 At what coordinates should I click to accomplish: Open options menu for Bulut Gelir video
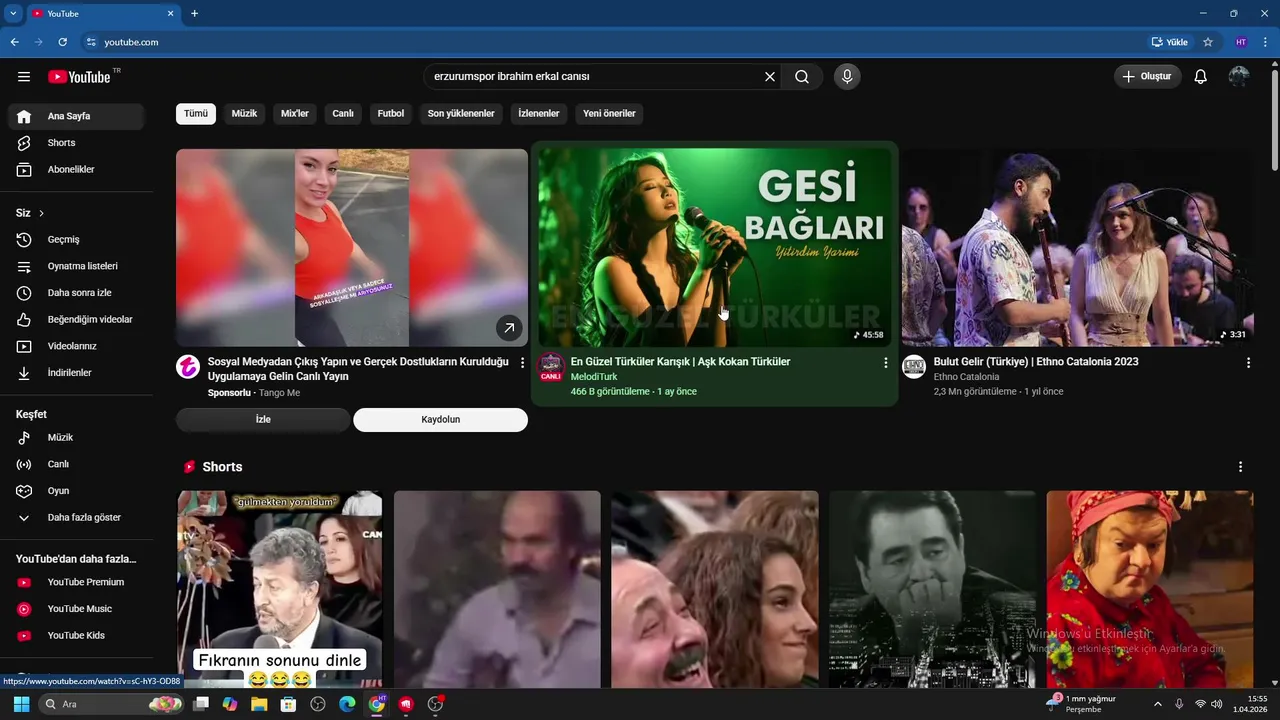pos(1248,363)
